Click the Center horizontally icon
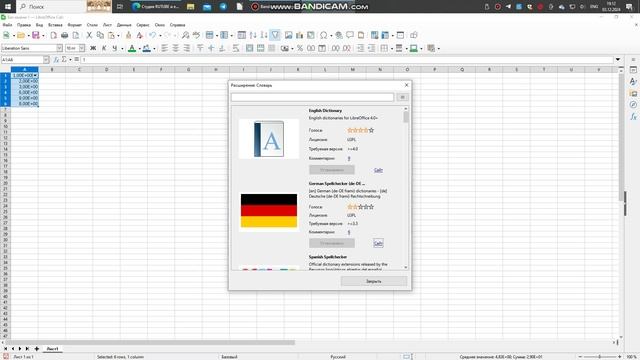The image size is (640, 360). (176, 48)
